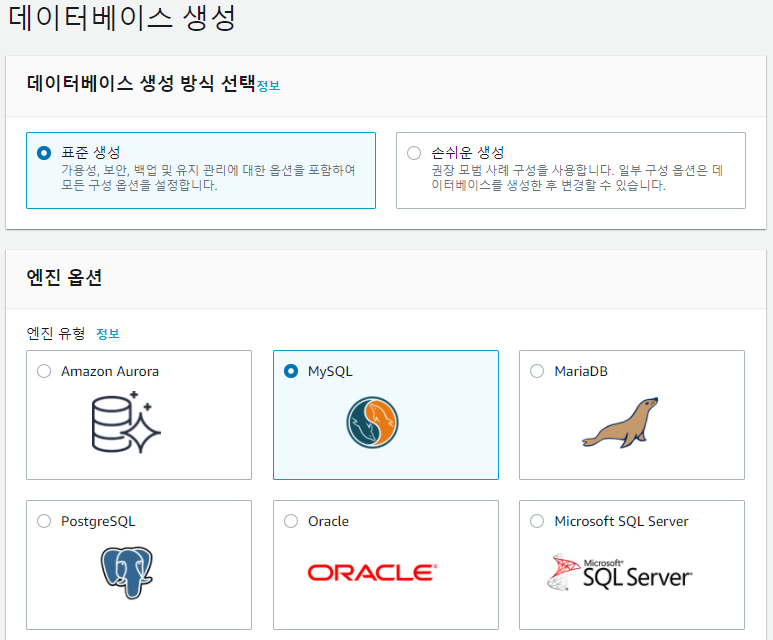Image resolution: width=773 pixels, height=640 pixels.
Task: Choose the MySQL engine radio button
Action: coord(291,371)
